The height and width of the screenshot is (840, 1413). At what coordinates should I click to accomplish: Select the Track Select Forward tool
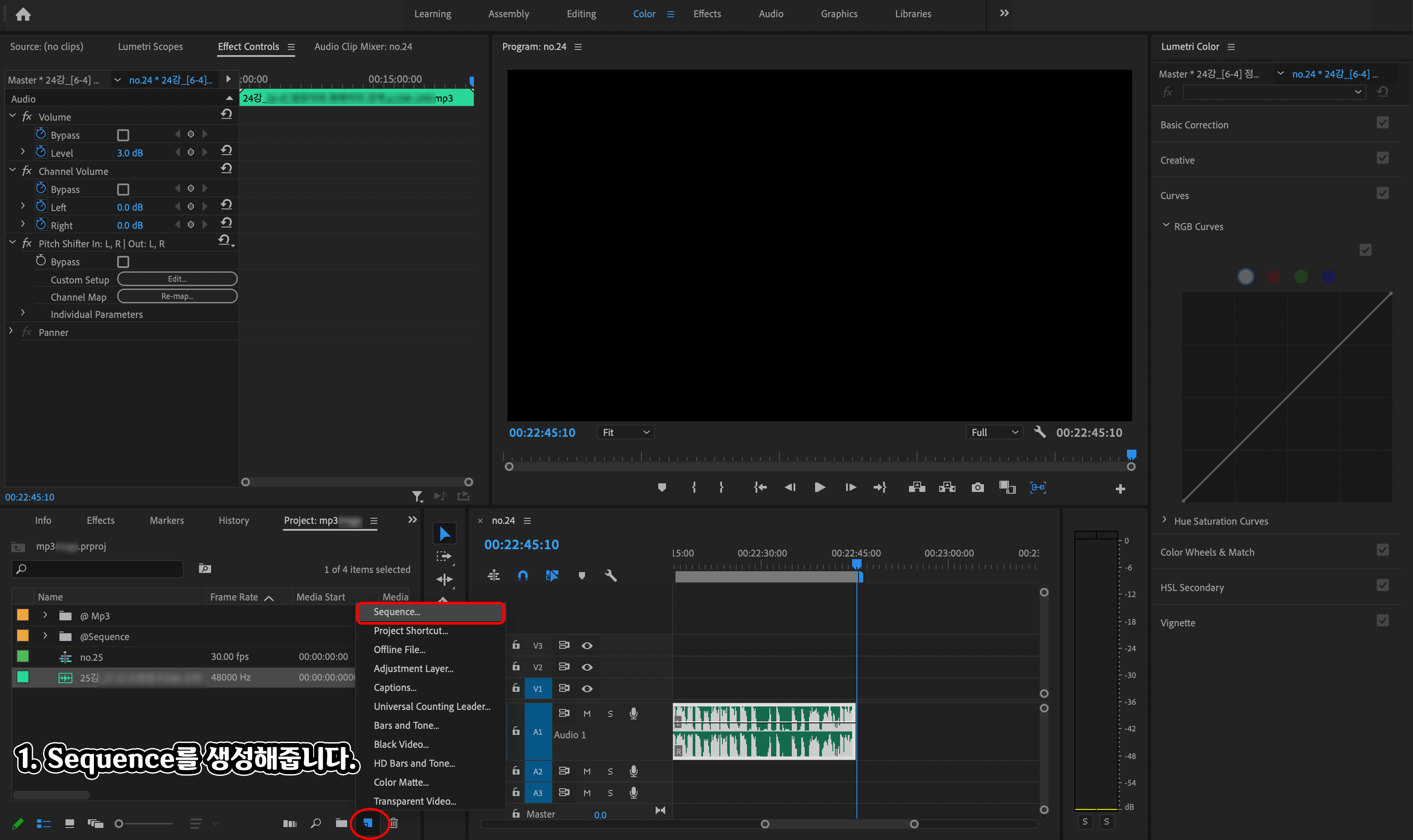click(444, 556)
